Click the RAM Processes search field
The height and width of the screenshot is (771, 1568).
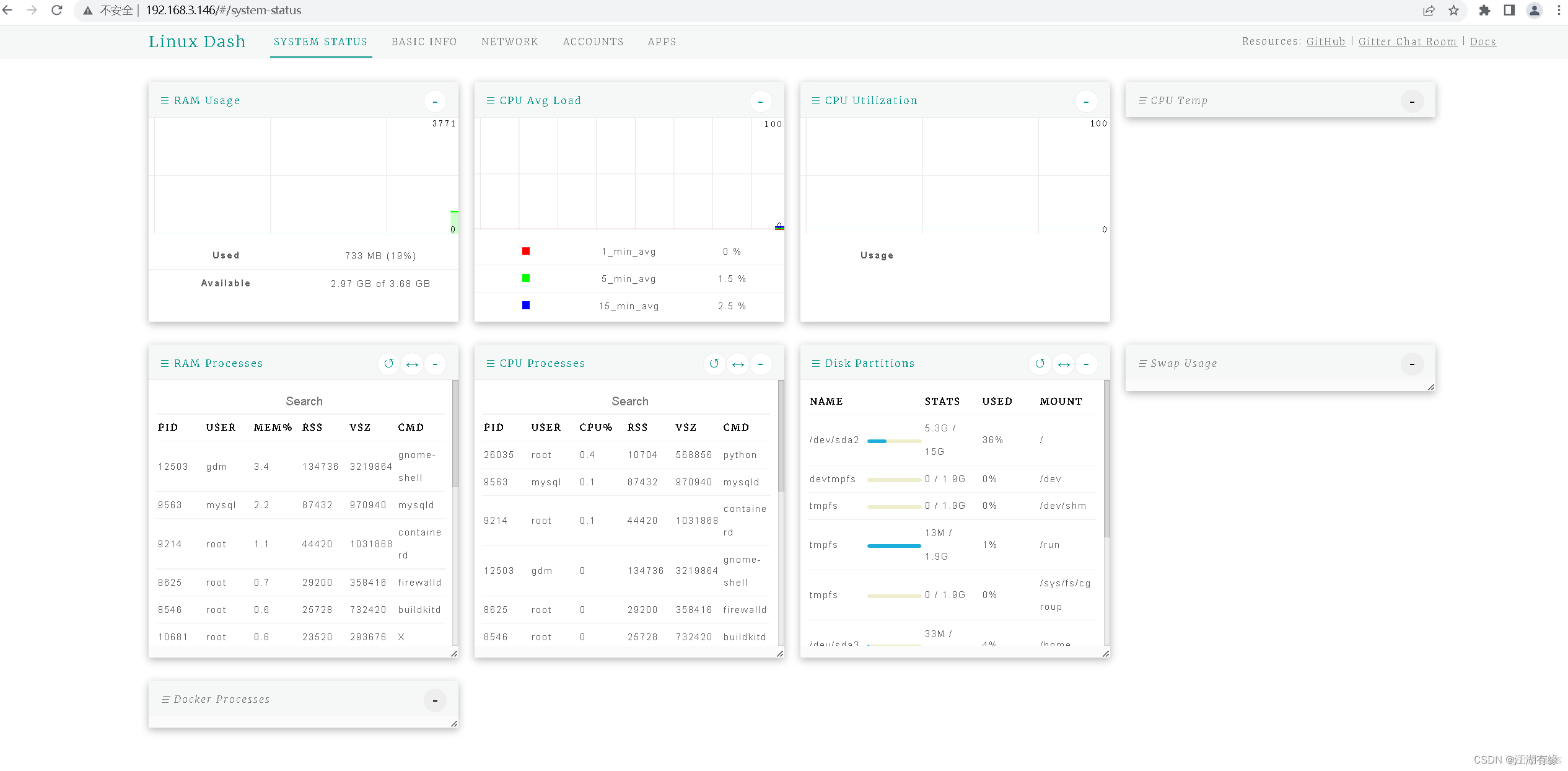(x=303, y=400)
